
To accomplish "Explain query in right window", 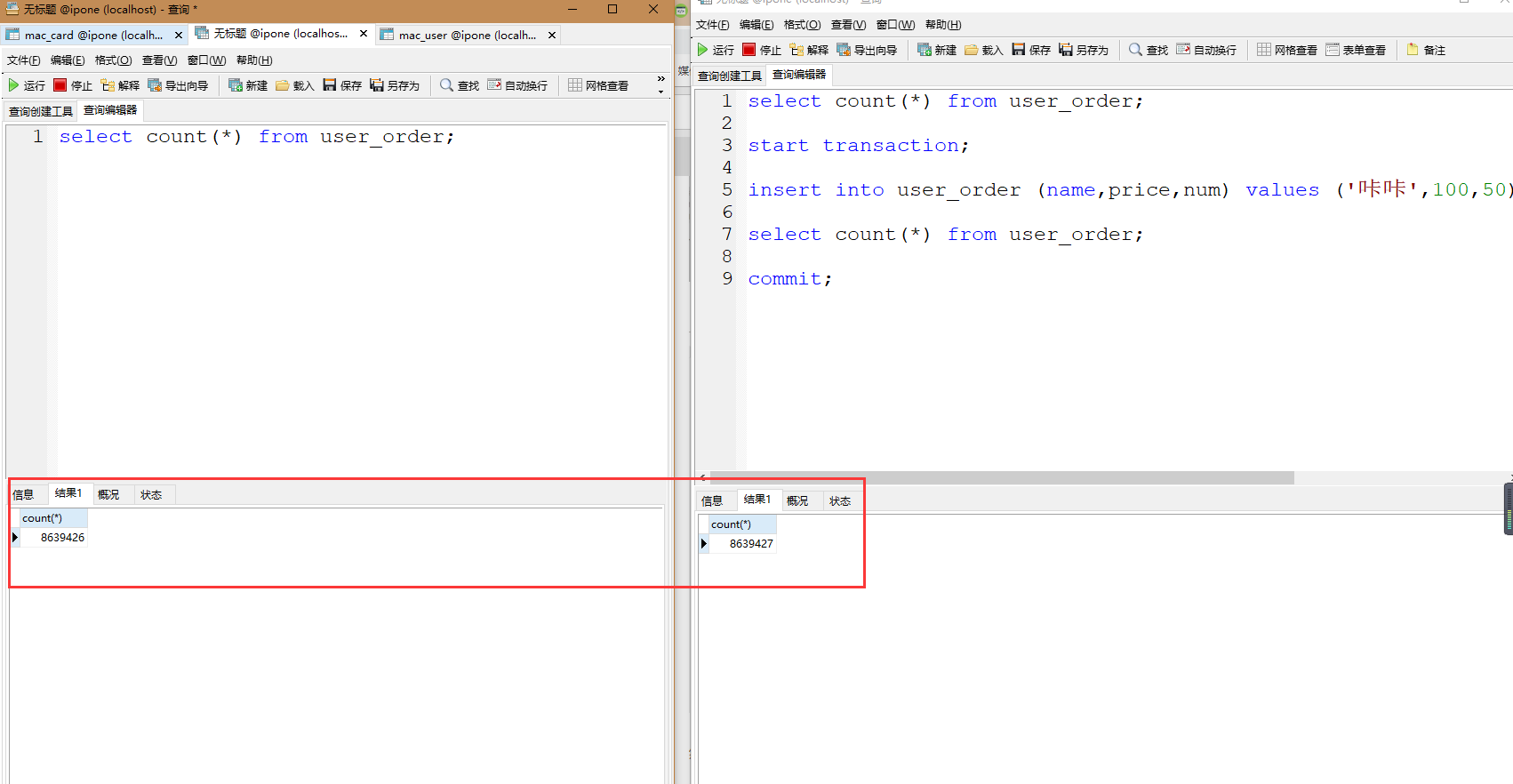I will [809, 50].
